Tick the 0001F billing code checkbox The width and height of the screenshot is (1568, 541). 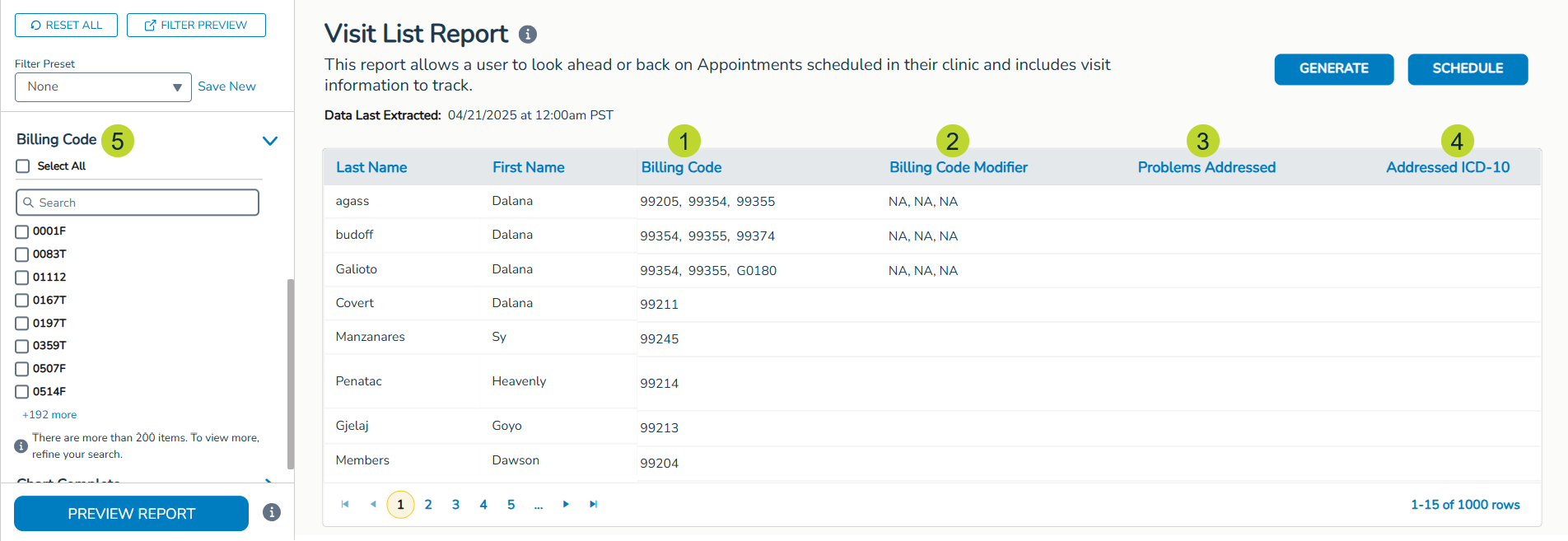22,231
